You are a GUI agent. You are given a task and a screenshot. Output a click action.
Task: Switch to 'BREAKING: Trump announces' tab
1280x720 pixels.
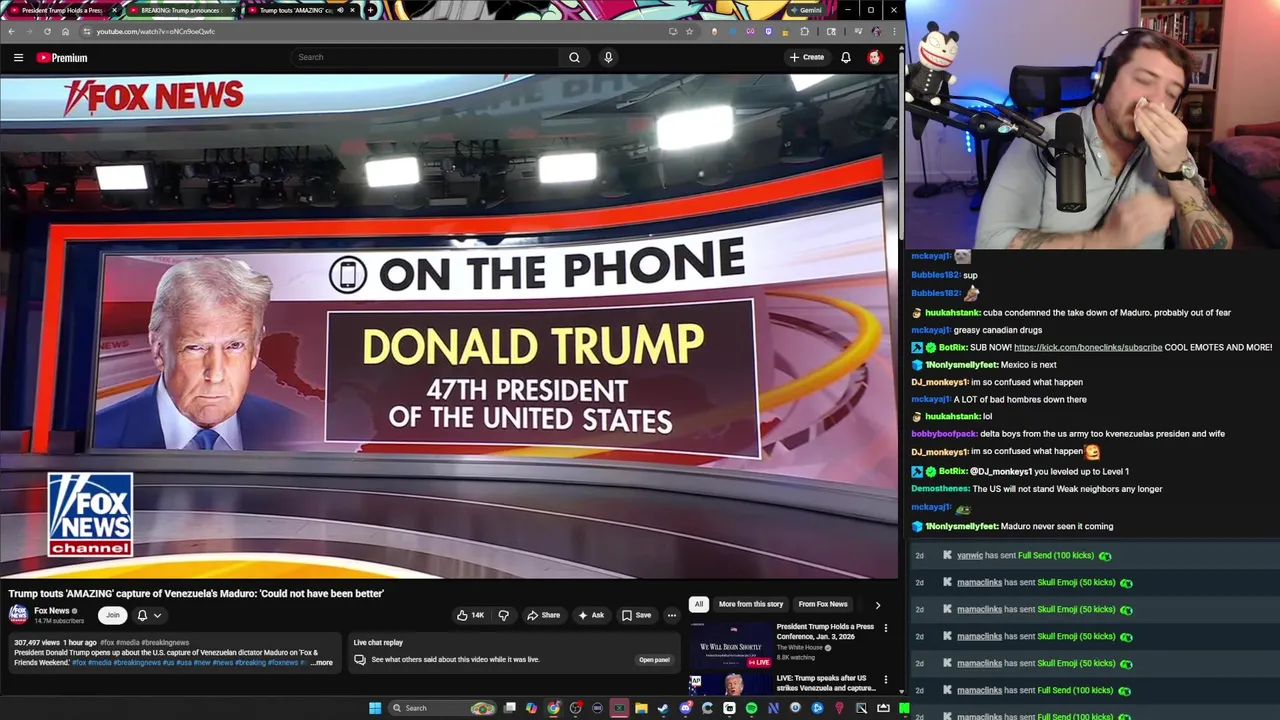click(181, 10)
